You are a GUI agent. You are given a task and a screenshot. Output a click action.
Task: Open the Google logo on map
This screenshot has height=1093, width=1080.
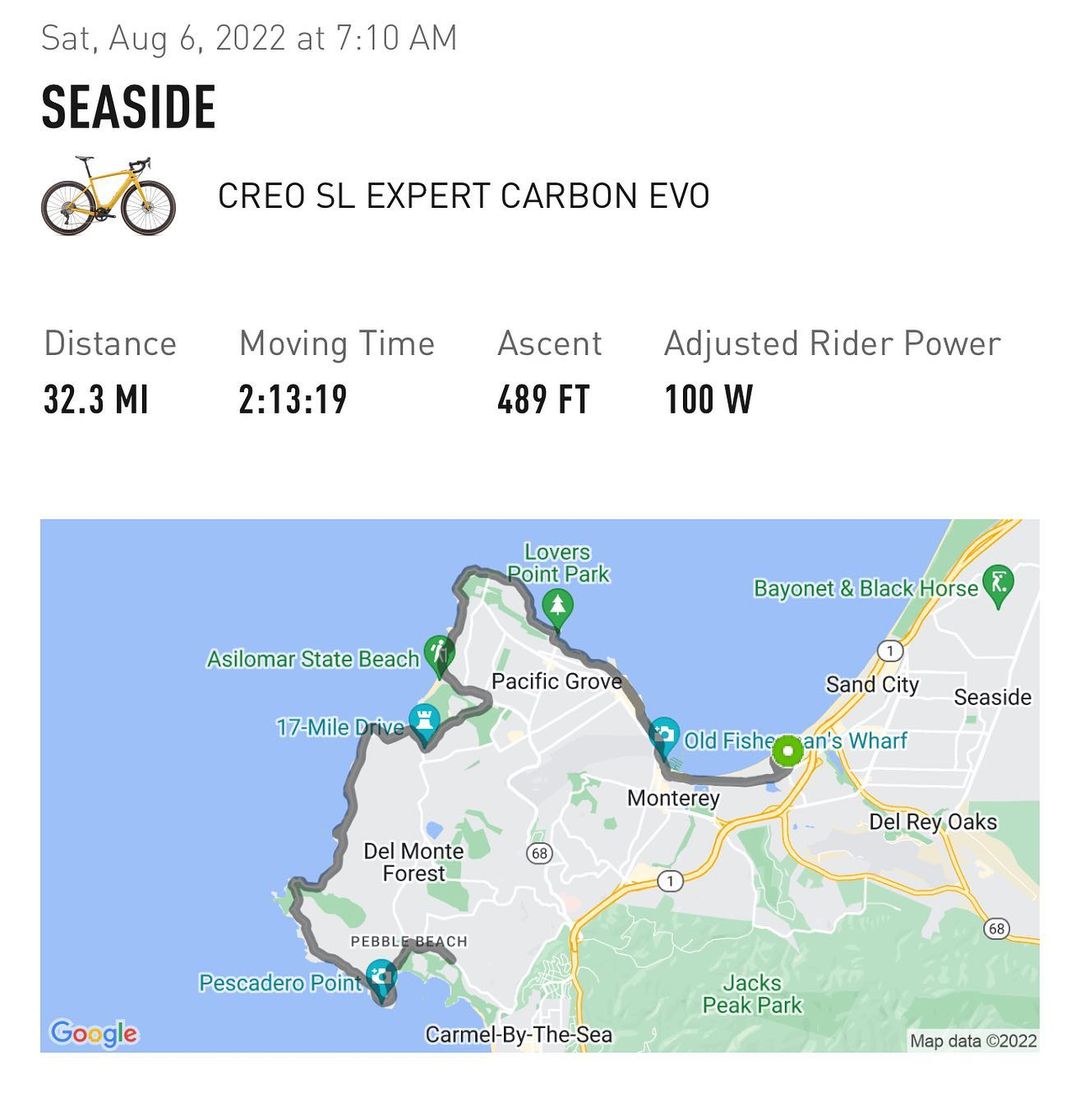(93, 1032)
